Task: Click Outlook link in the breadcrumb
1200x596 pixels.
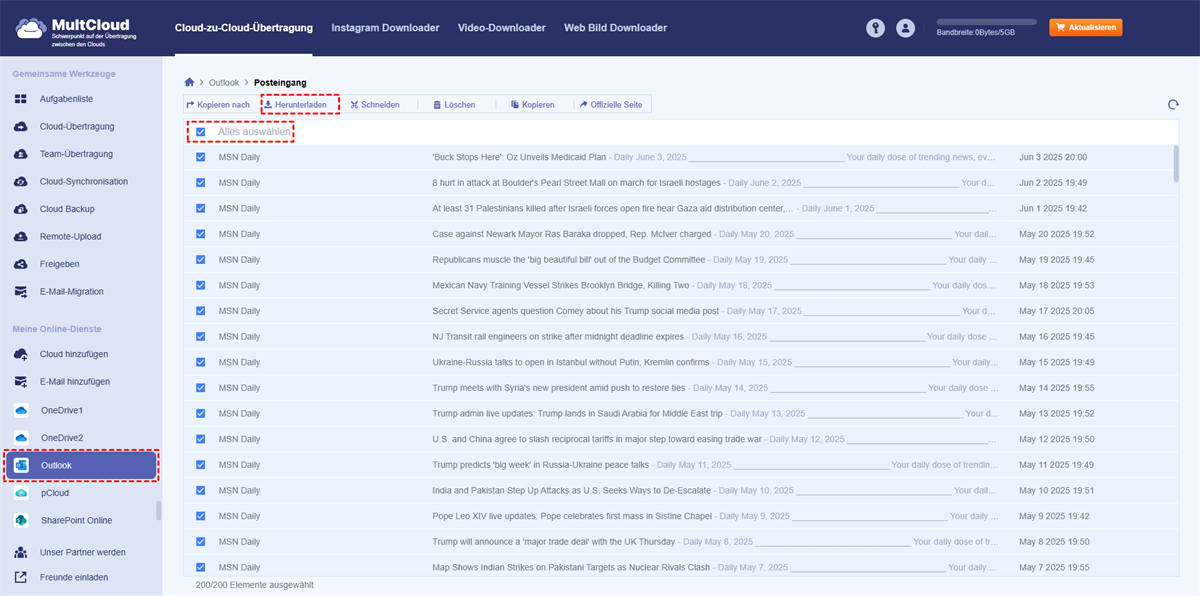Action: click(x=224, y=82)
